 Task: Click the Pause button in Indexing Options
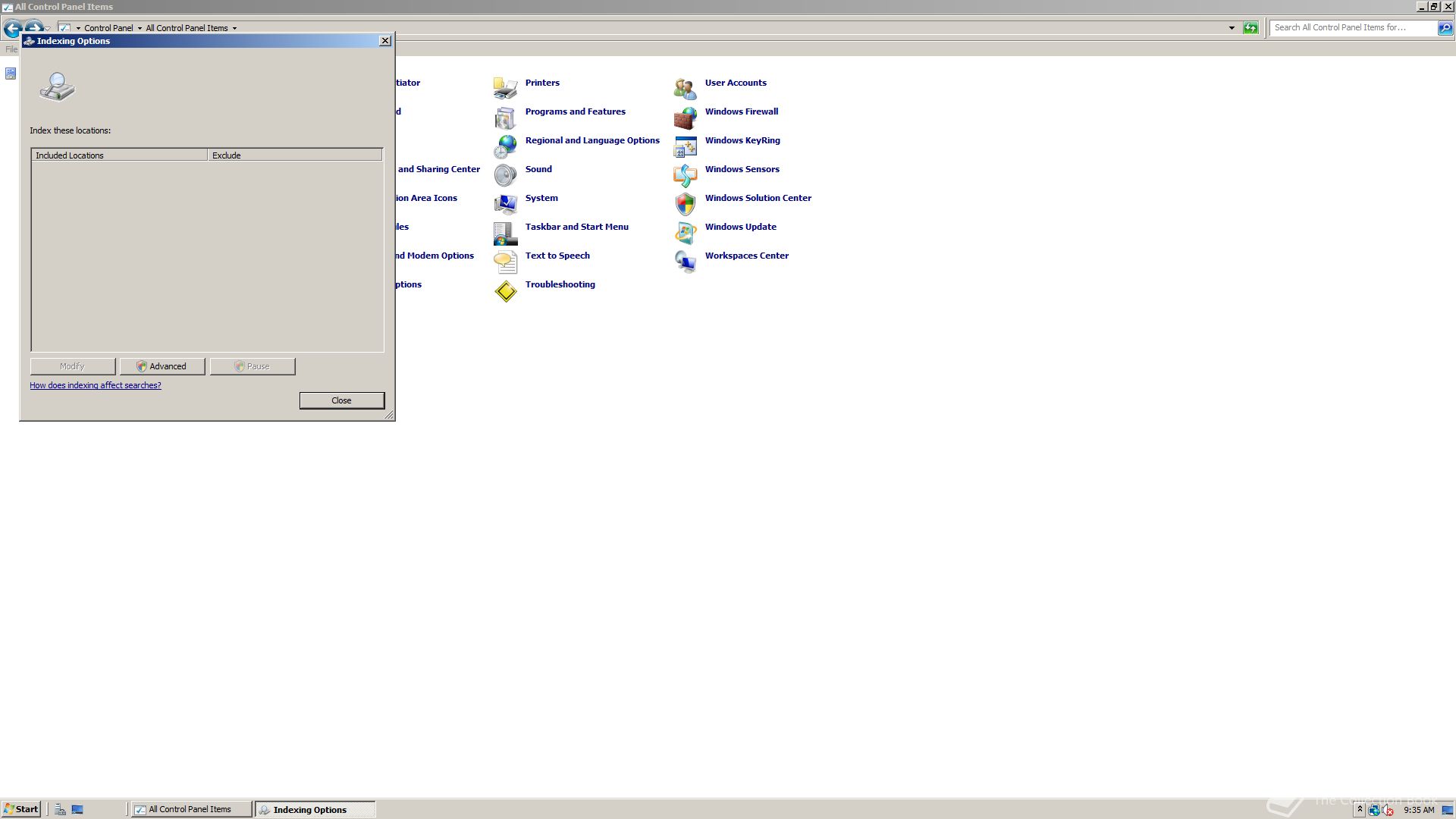253,366
